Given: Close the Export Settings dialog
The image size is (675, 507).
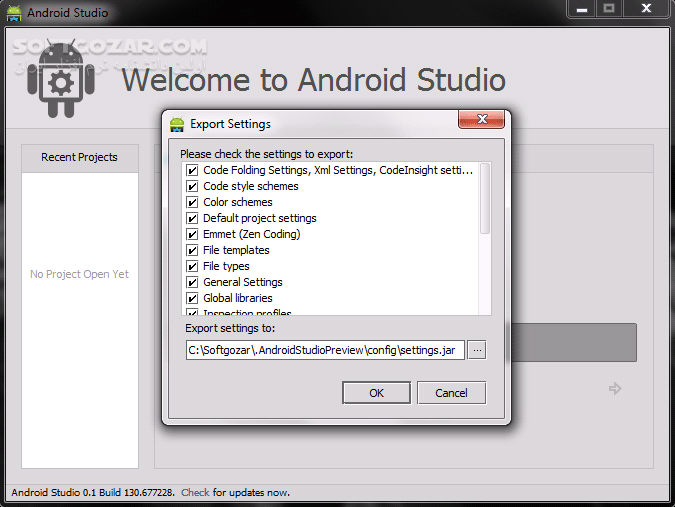Looking at the screenshot, I should pos(482,119).
